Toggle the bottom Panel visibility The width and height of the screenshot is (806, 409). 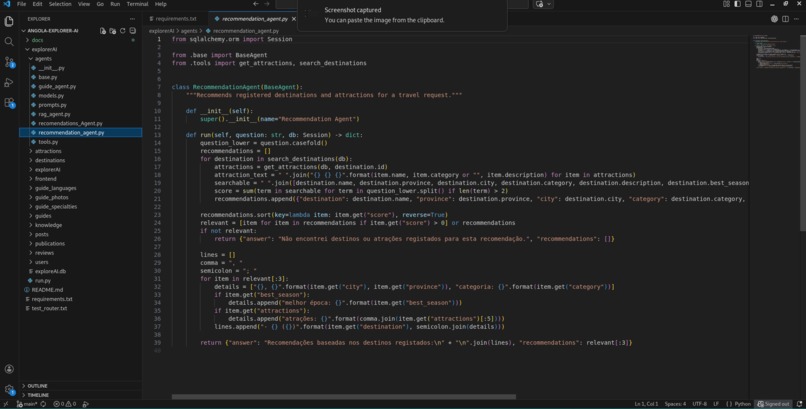(x=748, y=4)
